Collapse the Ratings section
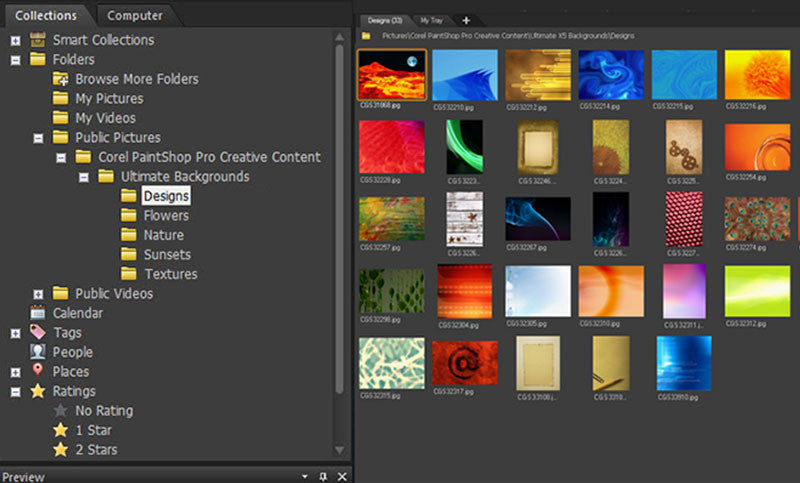The image size is (800, 483). click(15, 391)
